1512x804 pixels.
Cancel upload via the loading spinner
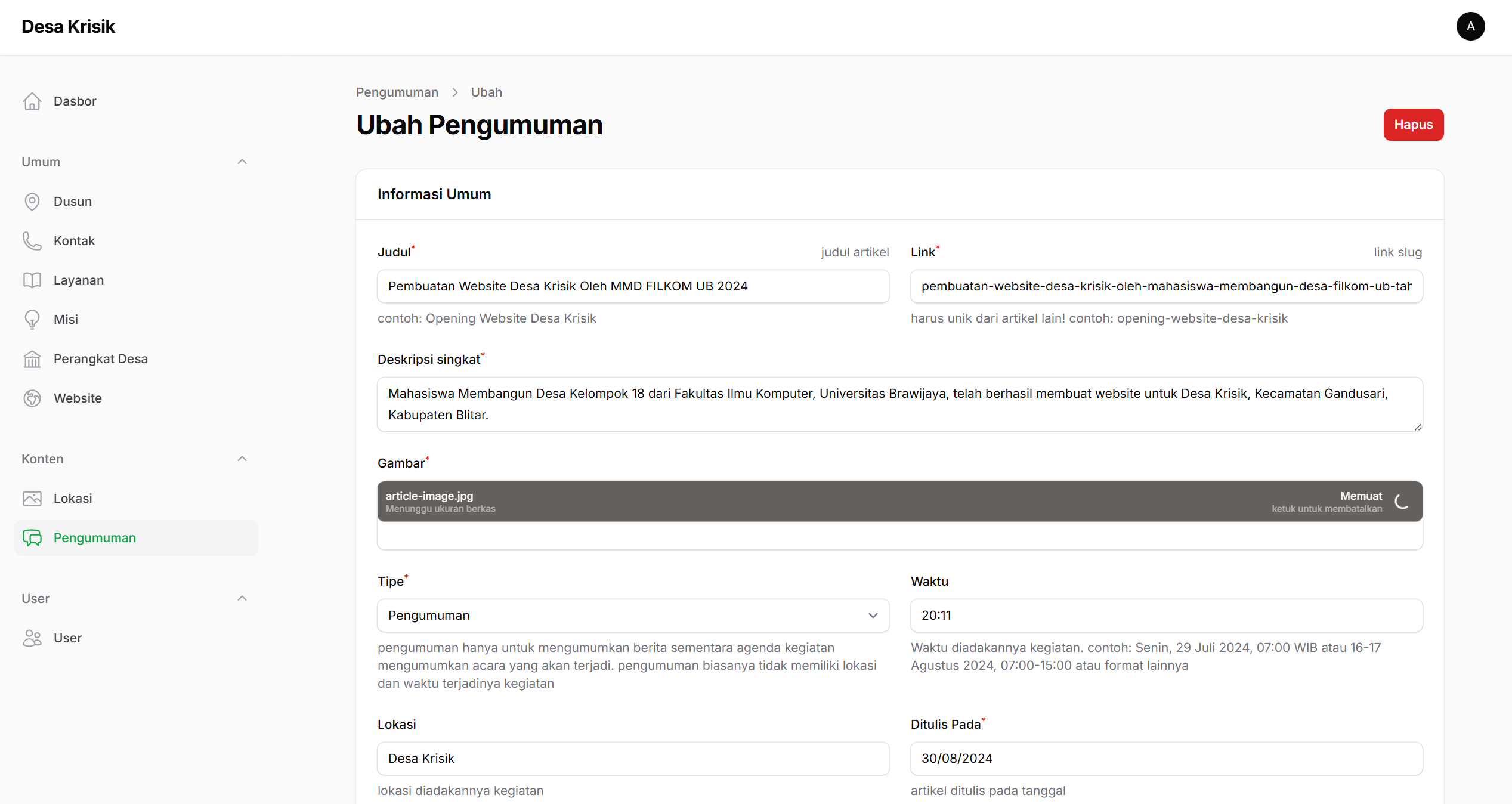(1402, 502)
